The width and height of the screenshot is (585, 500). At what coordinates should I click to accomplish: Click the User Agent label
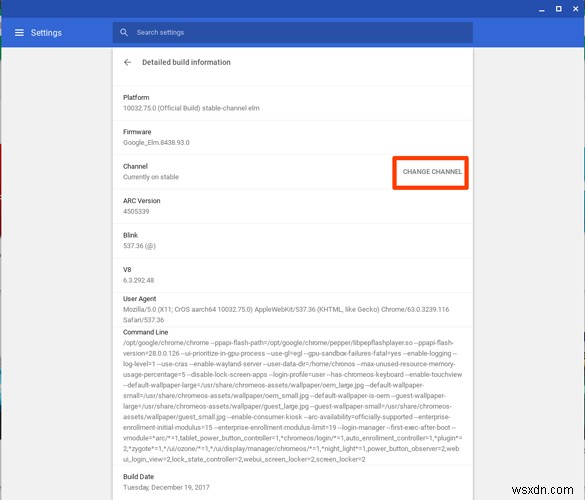coord(140,299)
